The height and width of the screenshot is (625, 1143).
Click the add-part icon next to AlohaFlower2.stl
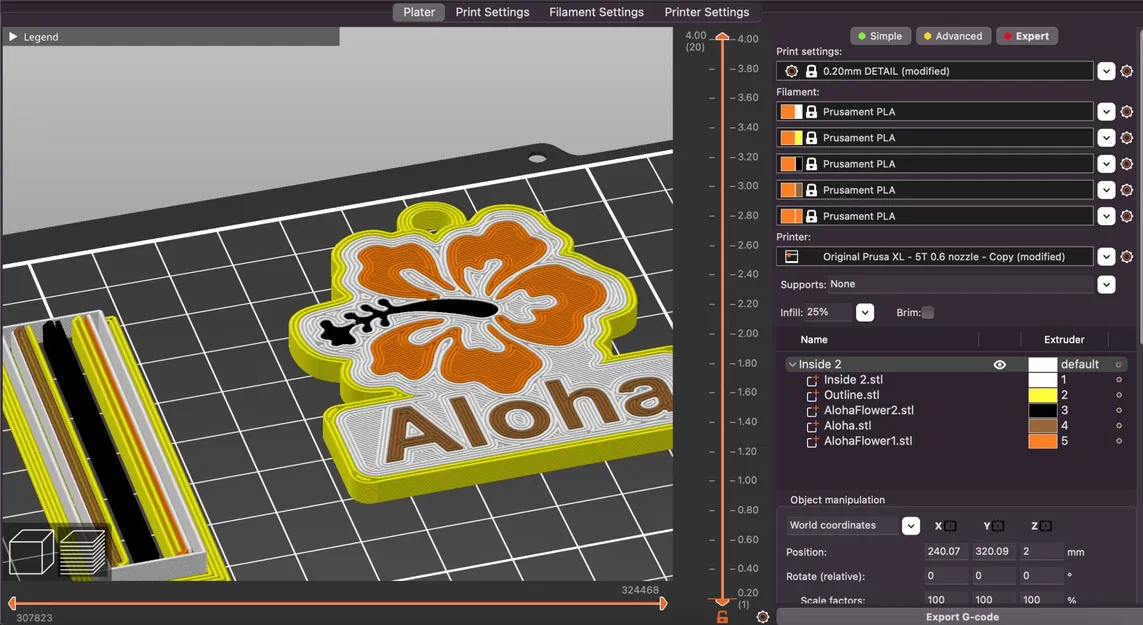coord(812,410)
